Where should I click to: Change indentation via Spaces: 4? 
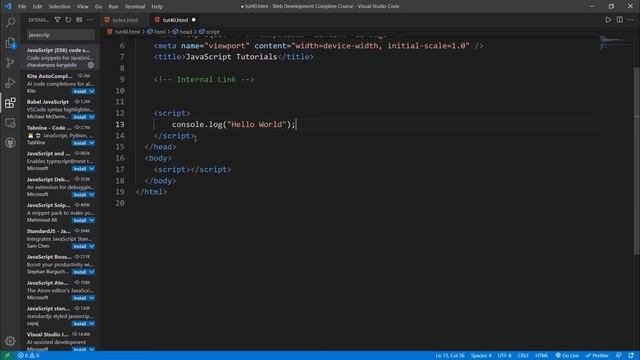[481, 356]
